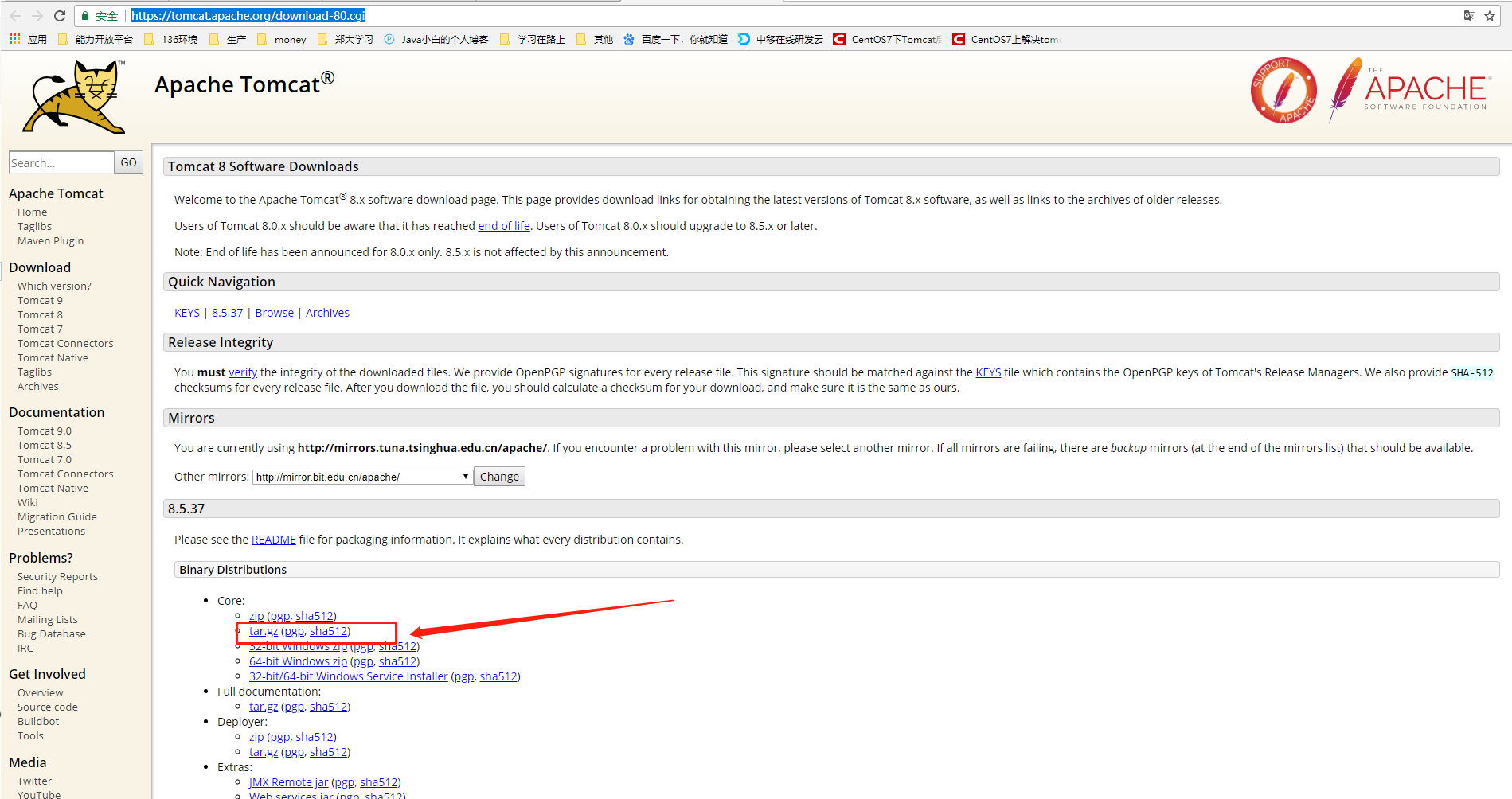Open Tomcat 9 download link in sidebar
1512x799 pixels.
tap(40, 300)
